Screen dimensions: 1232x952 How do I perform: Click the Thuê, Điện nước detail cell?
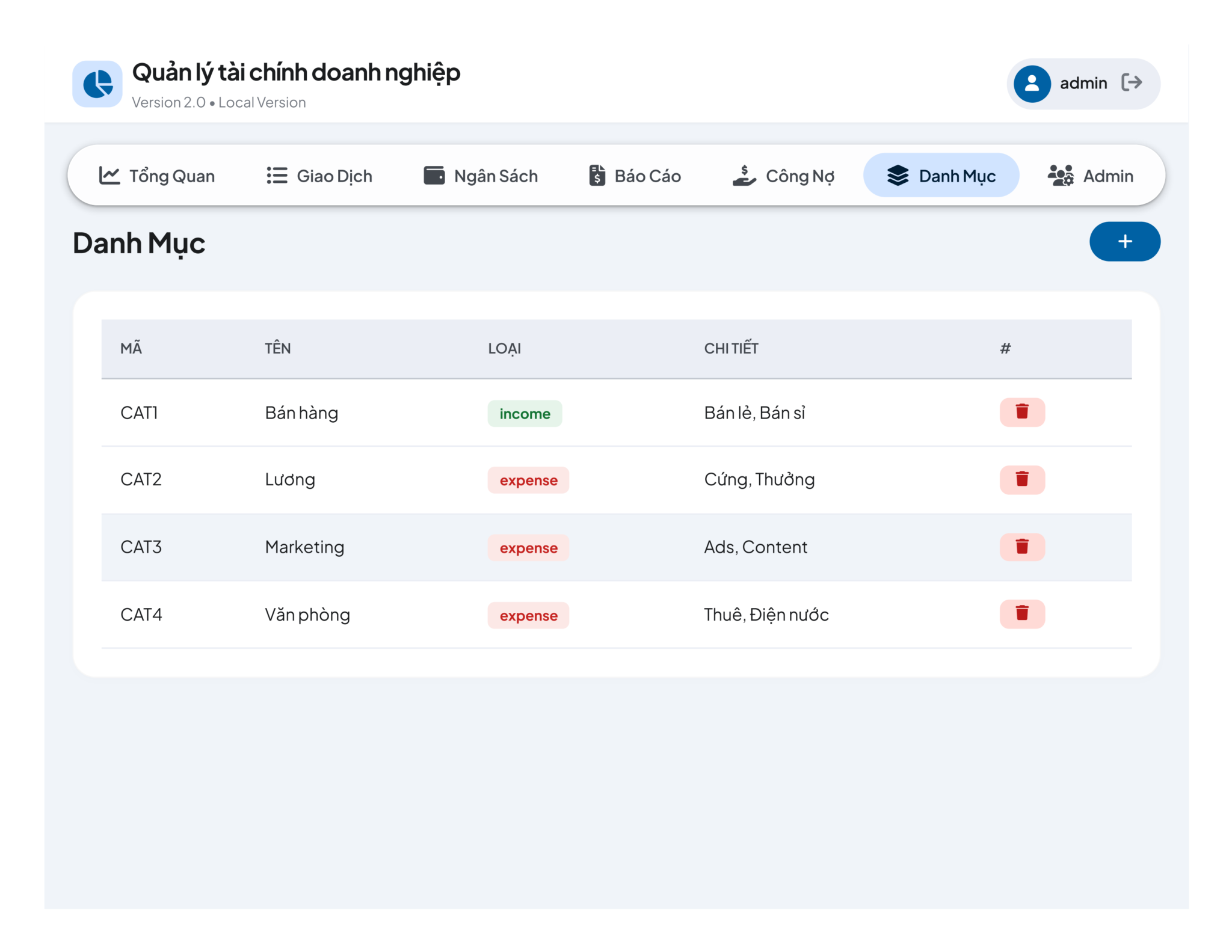point(766,614)
